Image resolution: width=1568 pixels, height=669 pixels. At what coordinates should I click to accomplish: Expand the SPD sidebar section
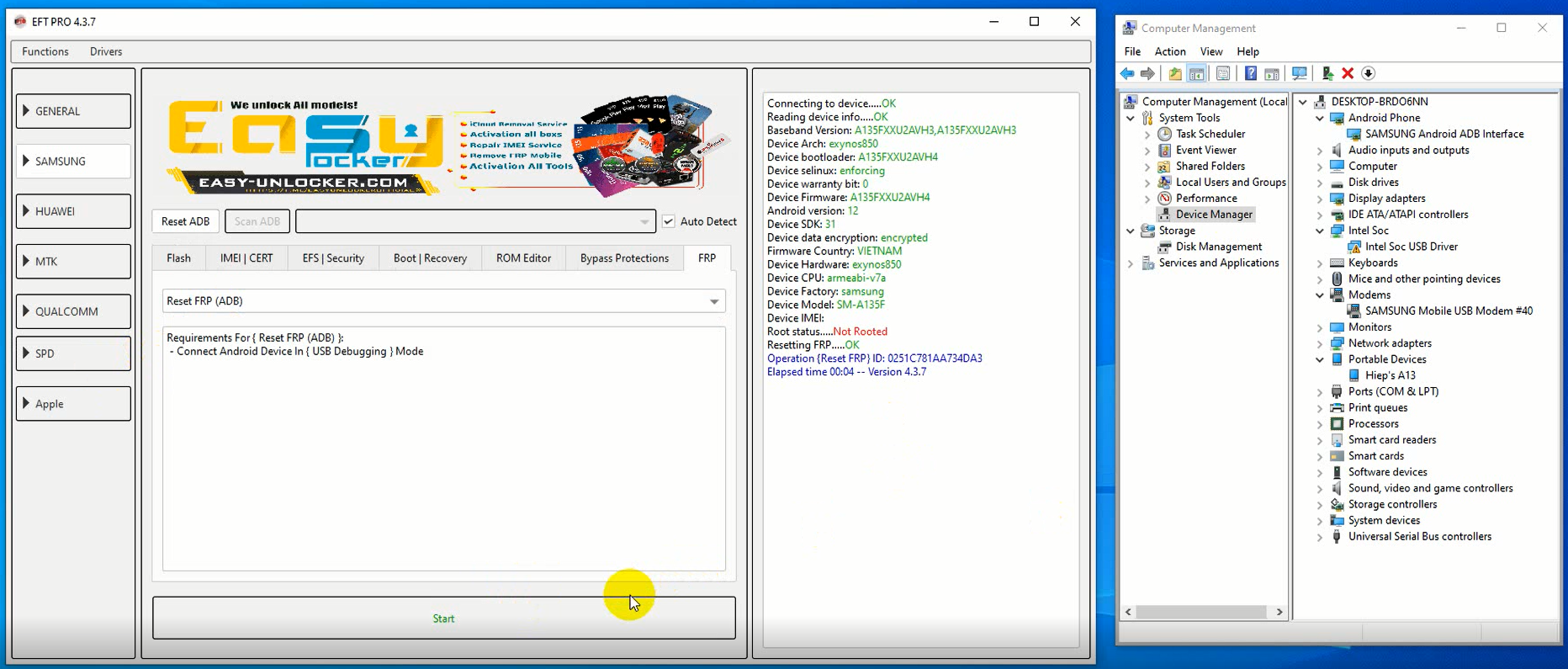[x=73, y=353]
